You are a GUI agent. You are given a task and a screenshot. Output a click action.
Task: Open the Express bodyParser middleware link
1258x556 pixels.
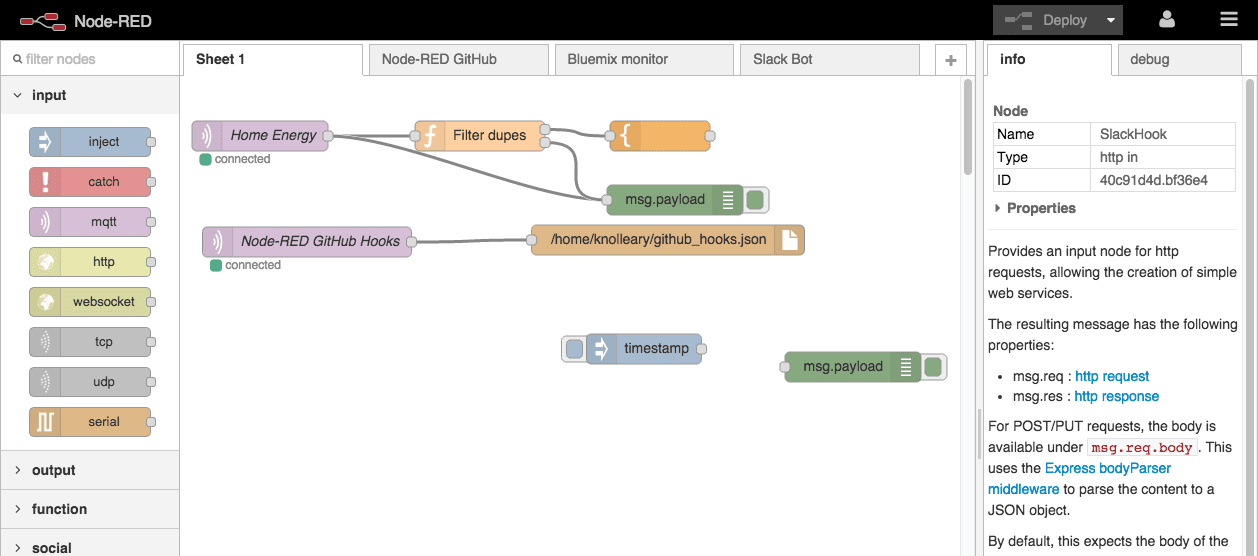pos(1079,479)
